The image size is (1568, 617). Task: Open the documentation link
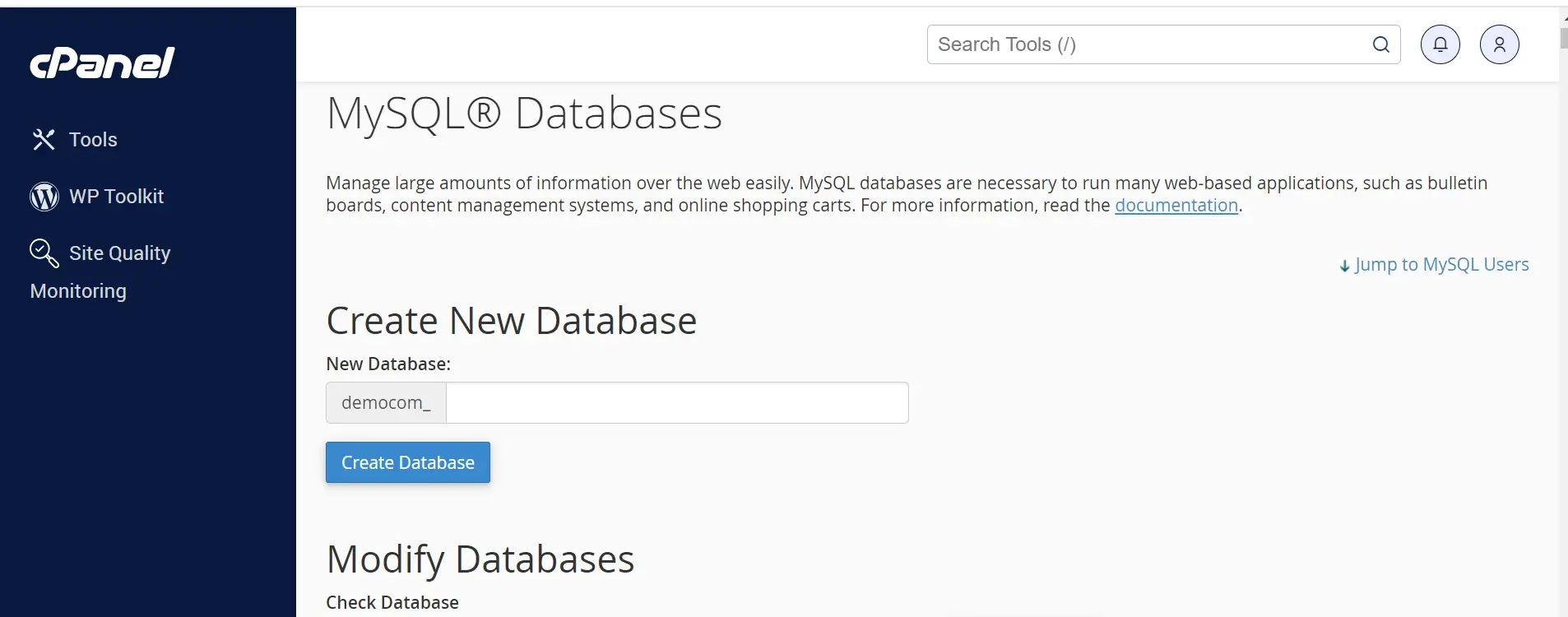(1176, 206)
